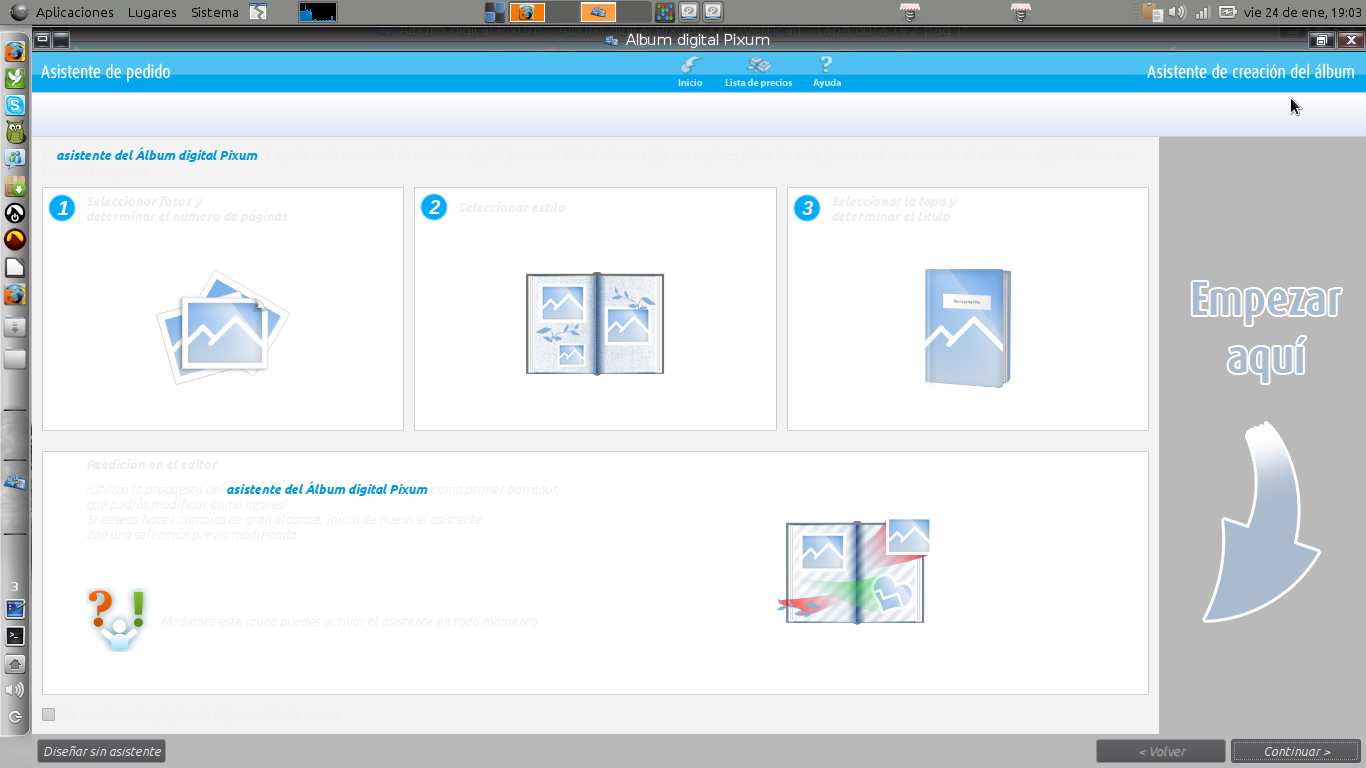This screenshot has width=1366, height=768.
Task: Click the Volver button
Action: click(1161, 751)
